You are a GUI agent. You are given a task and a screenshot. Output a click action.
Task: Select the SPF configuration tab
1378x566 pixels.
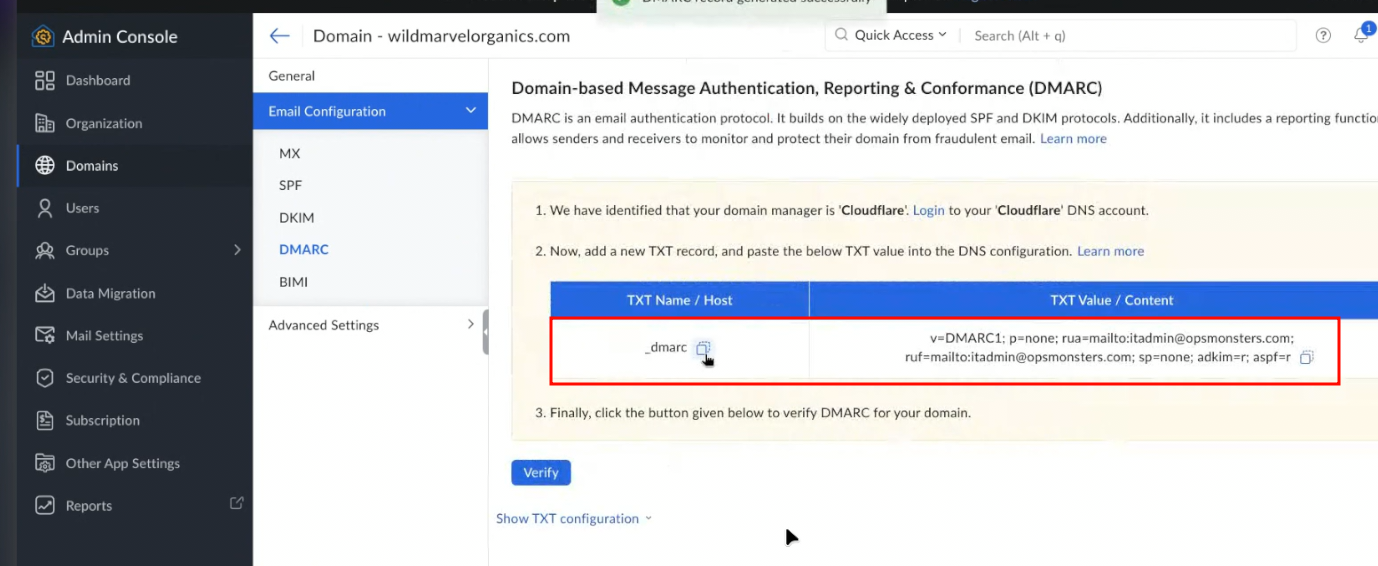pyautogui.click(x=290, y=185)
